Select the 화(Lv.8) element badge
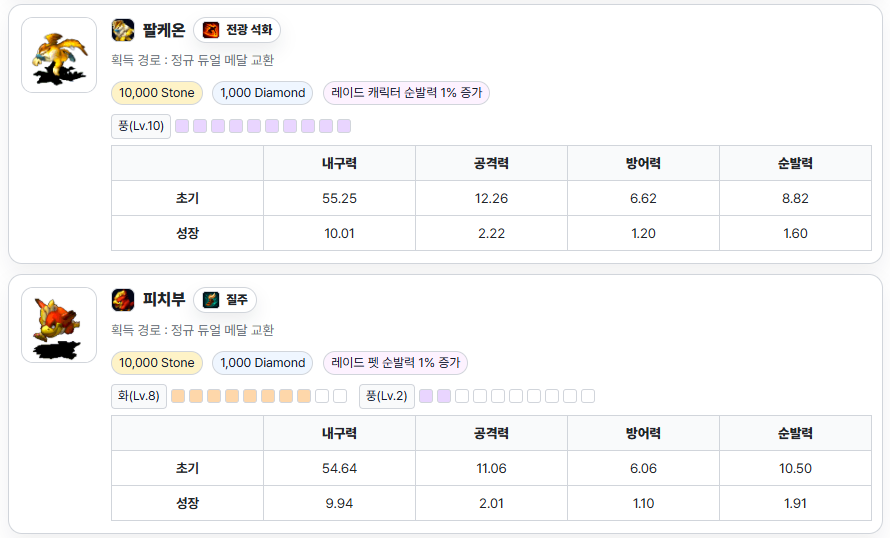This screenshot has width=890, height=538. (x=138, y=396)
